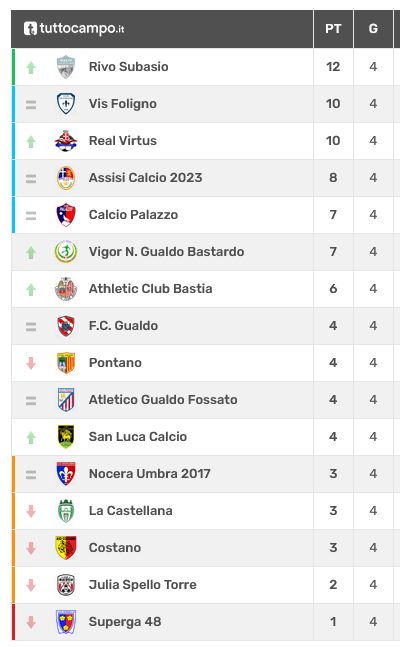400x647 pixels.
Task: Click Julia Spello Torre points value
Action: 333,585
